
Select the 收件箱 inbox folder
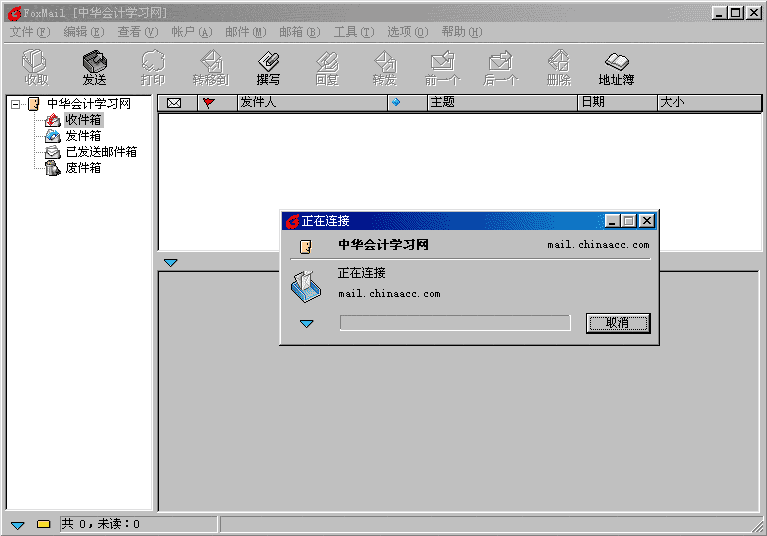(83, 120)
